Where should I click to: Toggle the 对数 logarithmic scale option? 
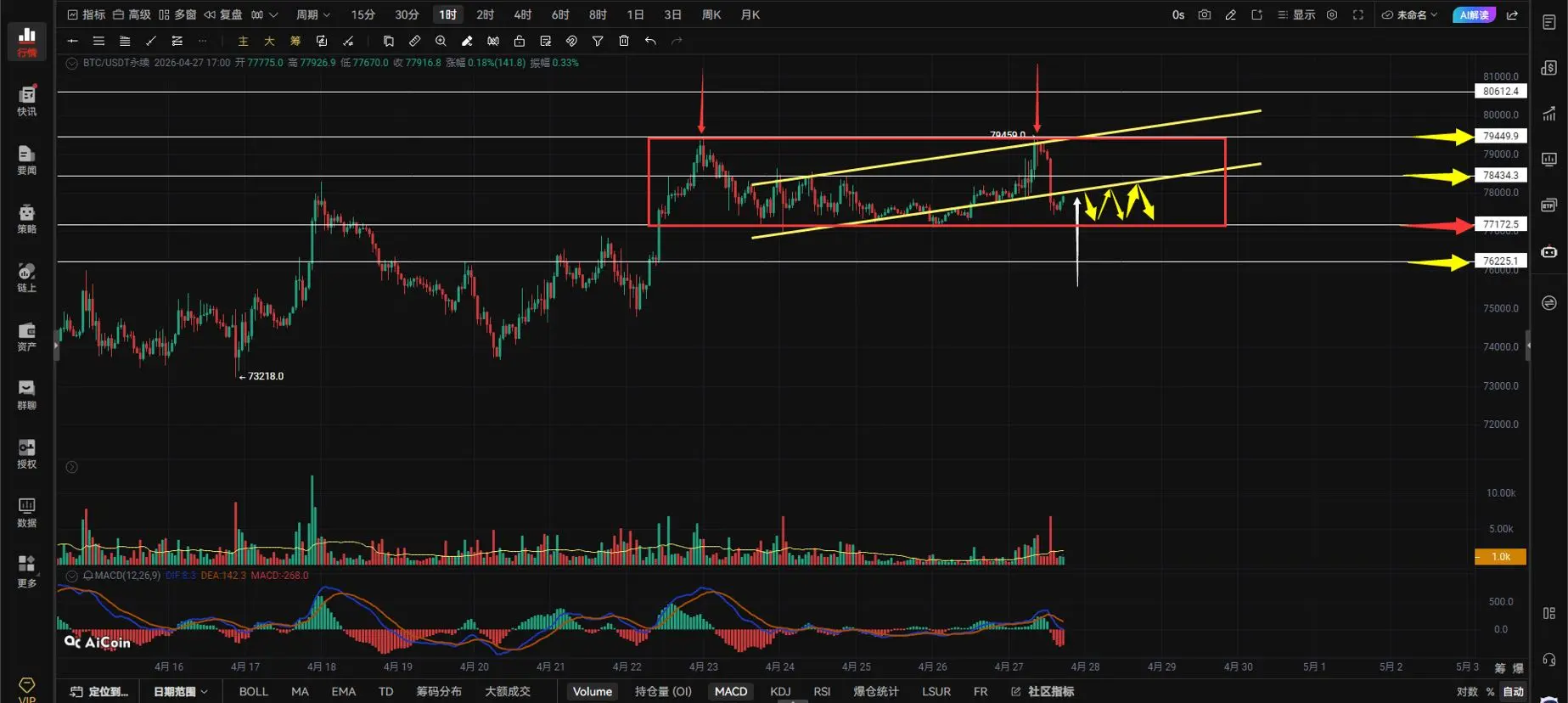click(x=1467, y=691)
